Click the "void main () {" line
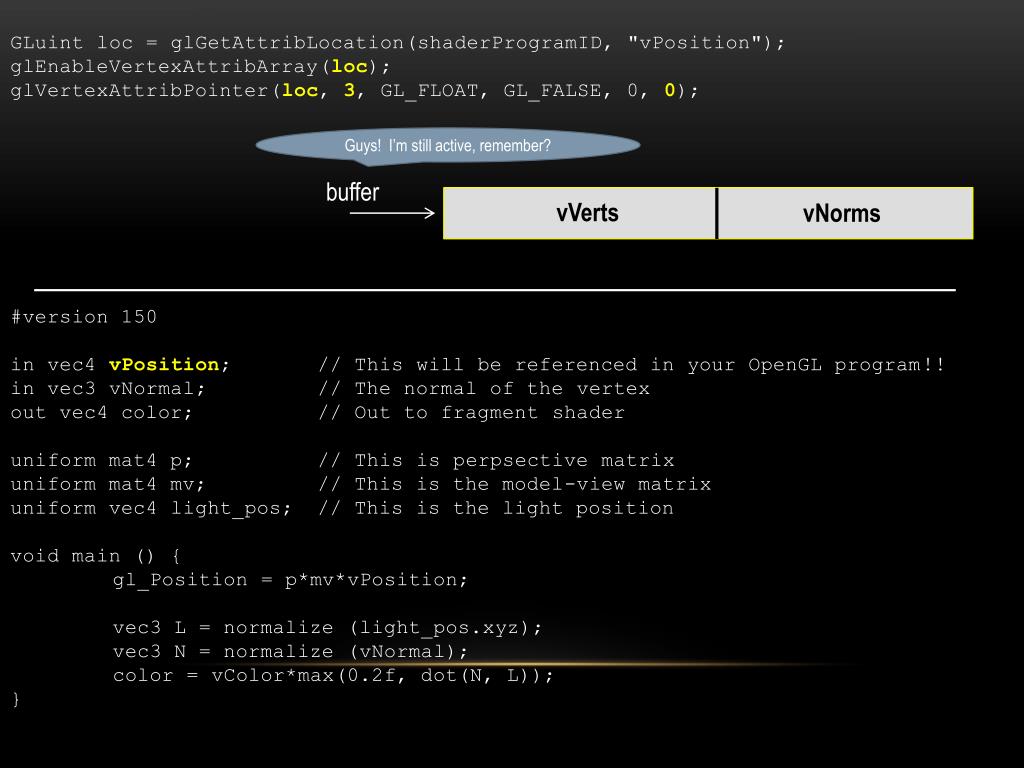 click(96, 557)
